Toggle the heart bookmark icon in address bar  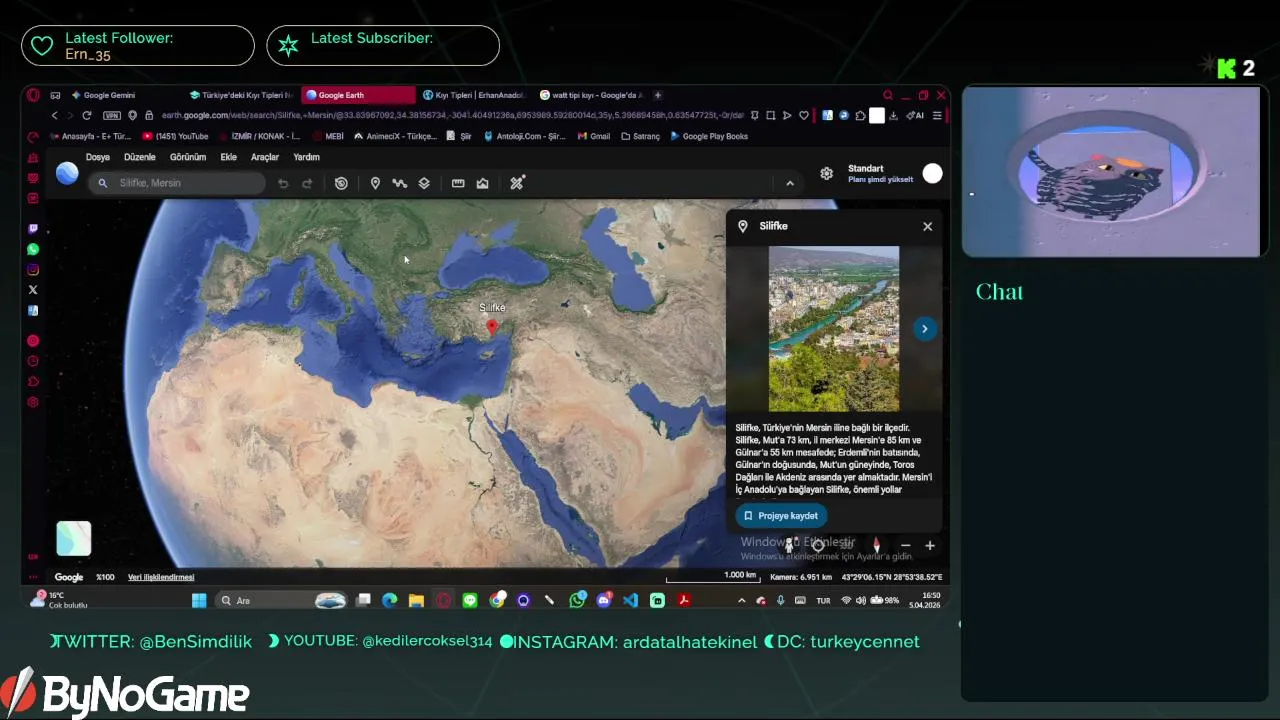tap(803, 115)
